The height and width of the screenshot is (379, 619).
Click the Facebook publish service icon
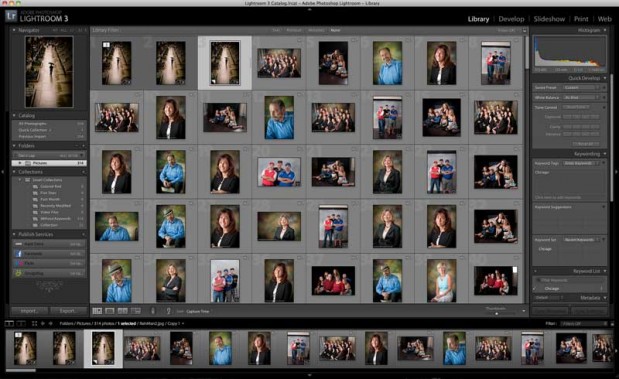[x=18, y=253]
